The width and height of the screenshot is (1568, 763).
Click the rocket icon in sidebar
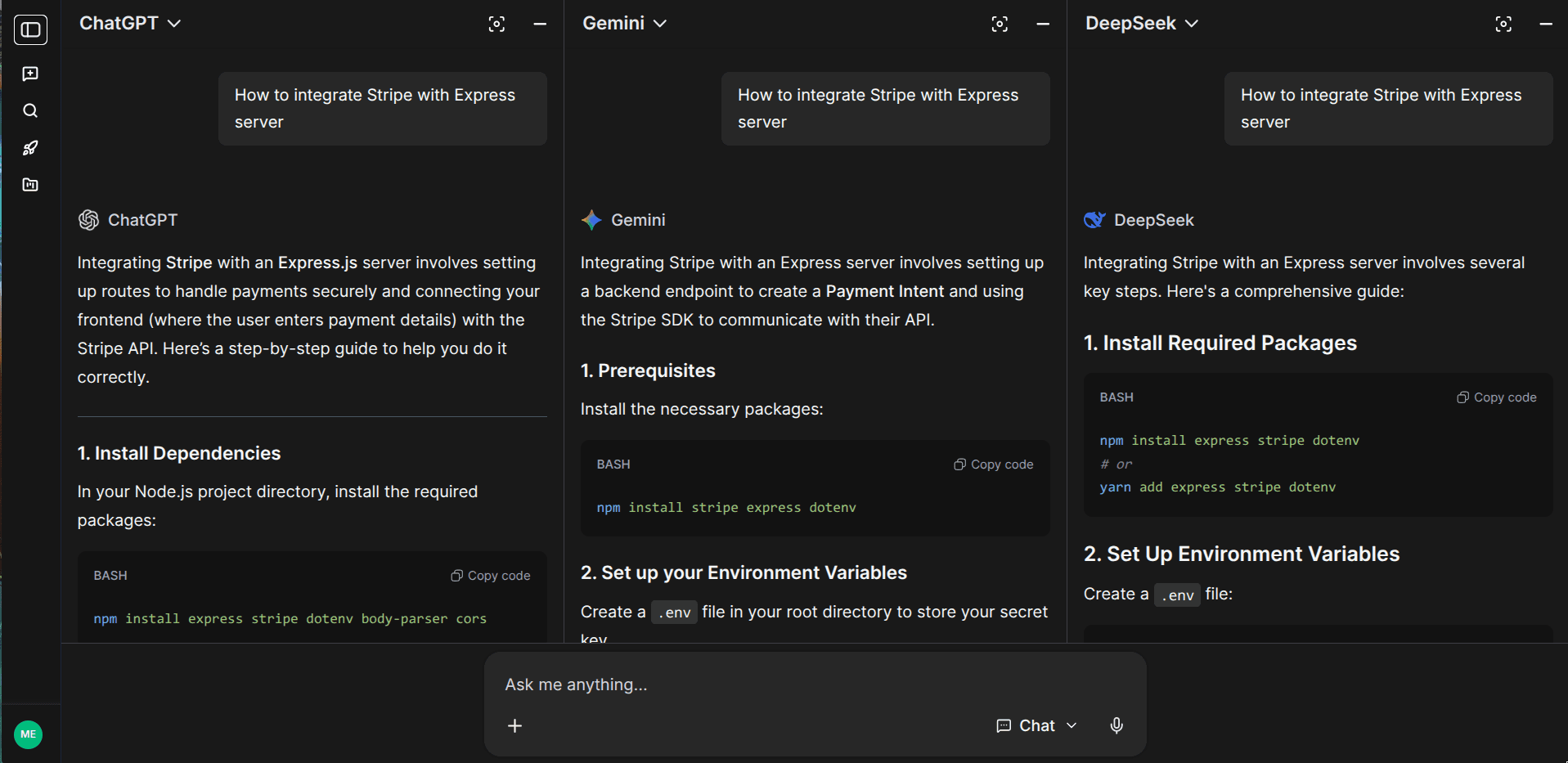[x=30, y=148]
